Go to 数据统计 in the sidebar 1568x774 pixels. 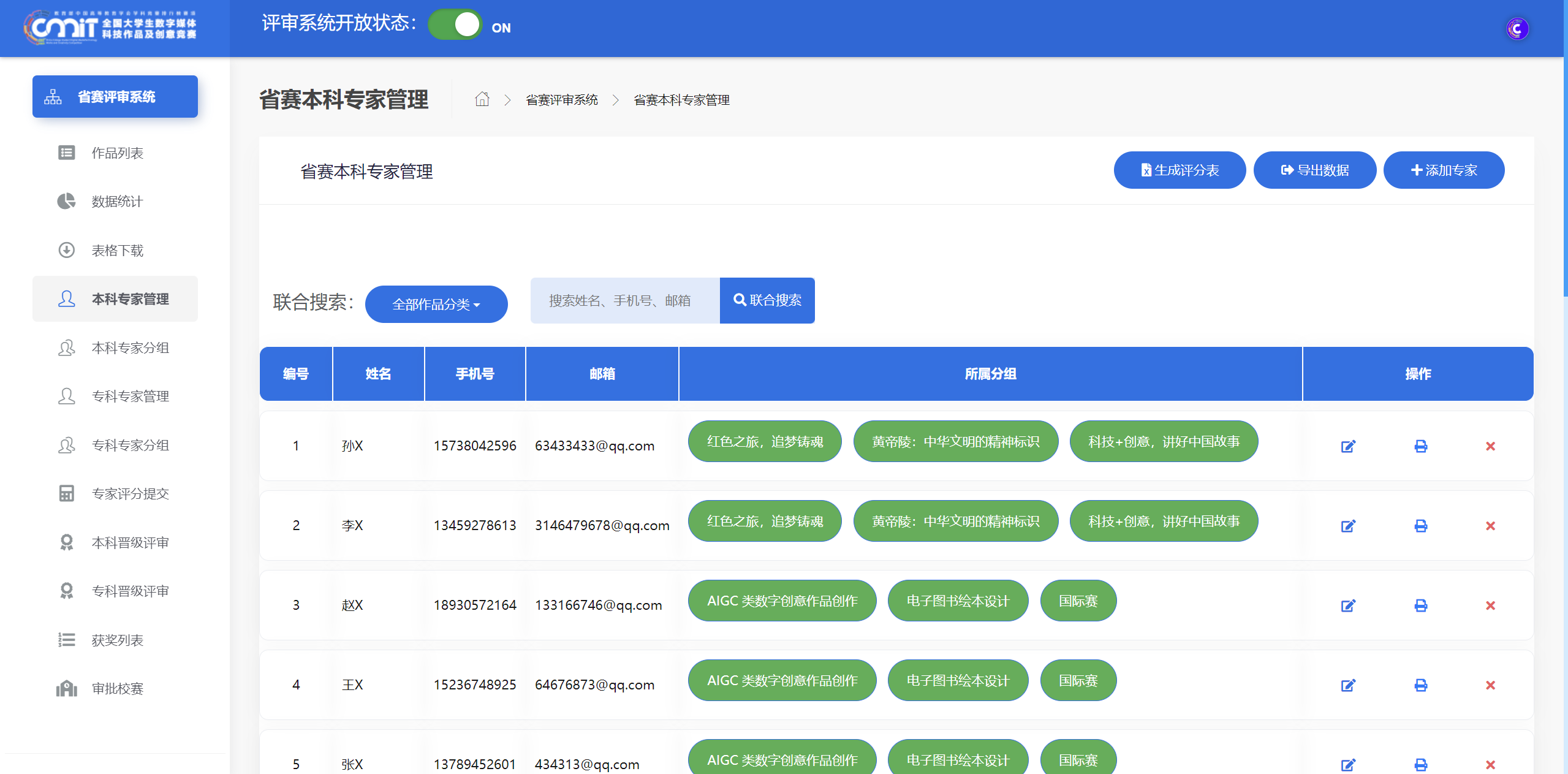117,202
